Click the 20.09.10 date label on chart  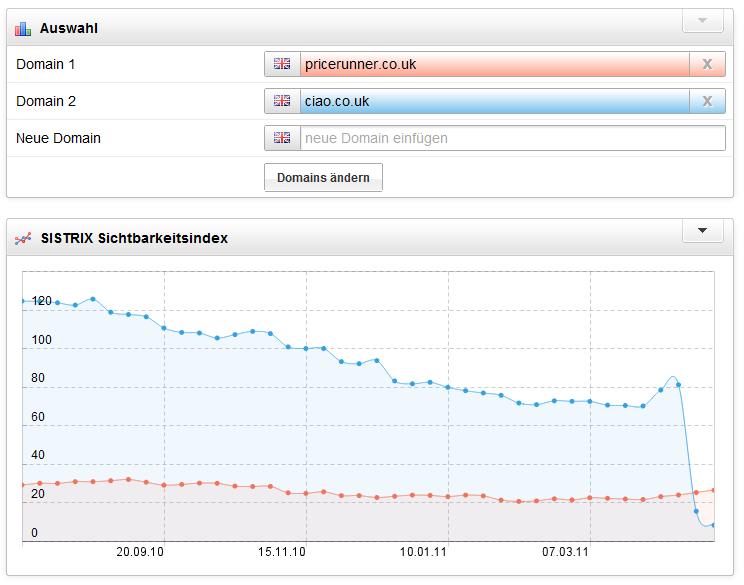pyautogui.click(x=140, y=551)
